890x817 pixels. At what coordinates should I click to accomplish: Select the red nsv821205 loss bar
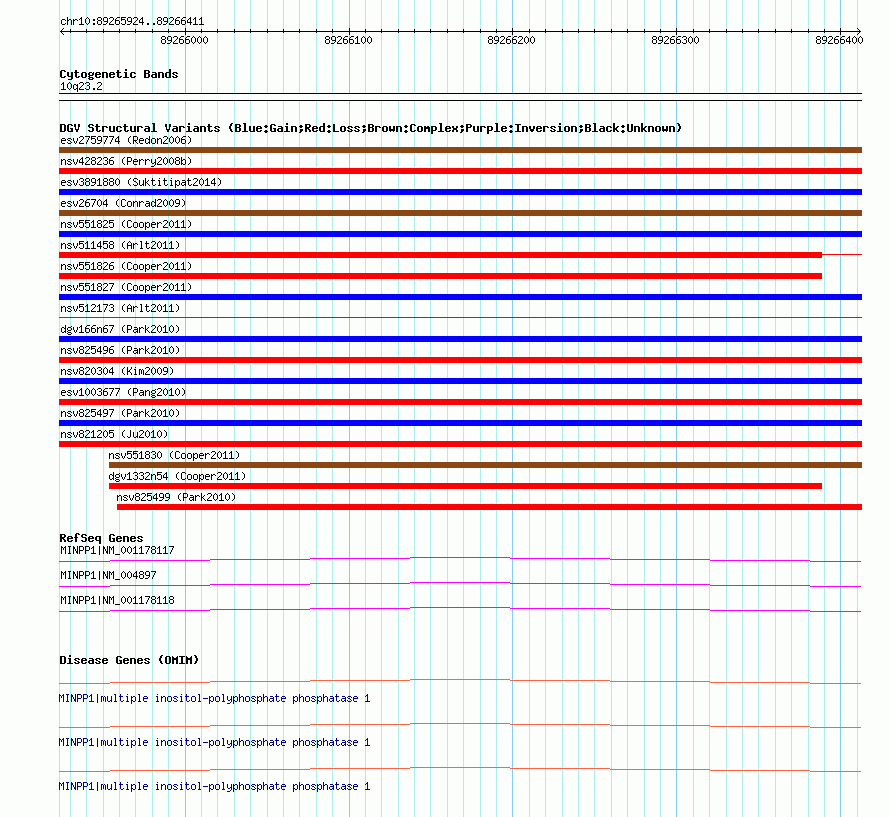coord(460,444)
